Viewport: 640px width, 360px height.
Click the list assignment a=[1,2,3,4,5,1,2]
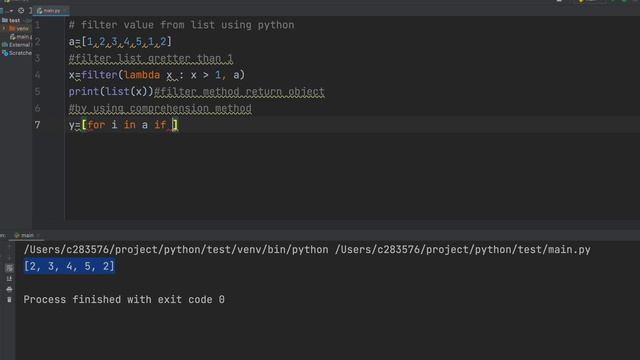(120, 42)
